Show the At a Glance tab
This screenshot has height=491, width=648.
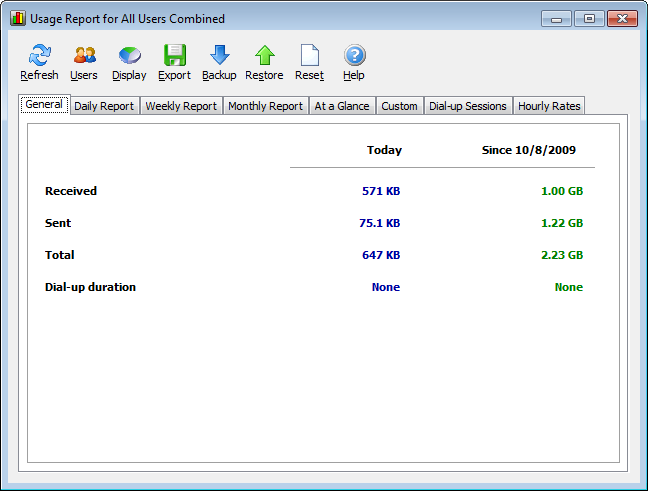point(342,106)
